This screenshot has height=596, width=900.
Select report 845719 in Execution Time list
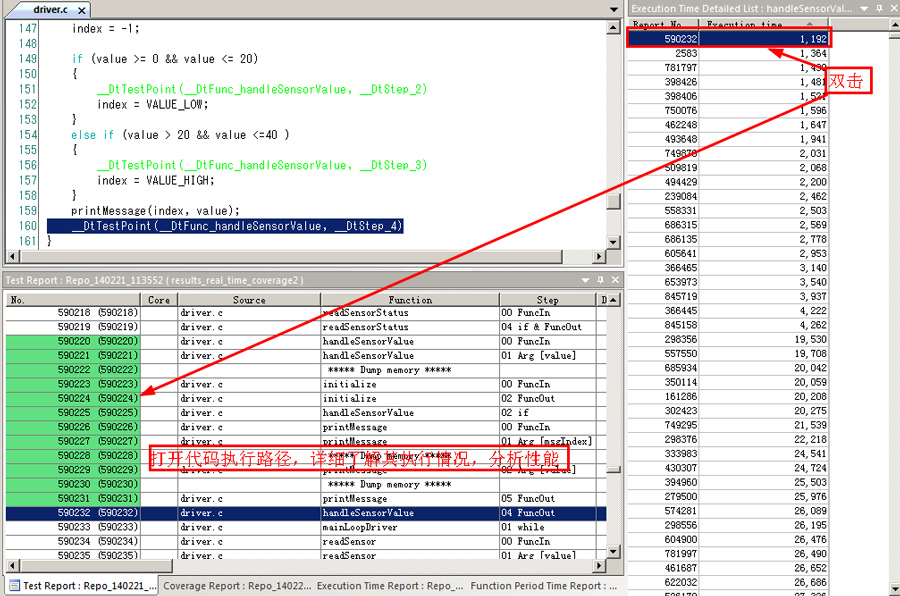(728, 296)
